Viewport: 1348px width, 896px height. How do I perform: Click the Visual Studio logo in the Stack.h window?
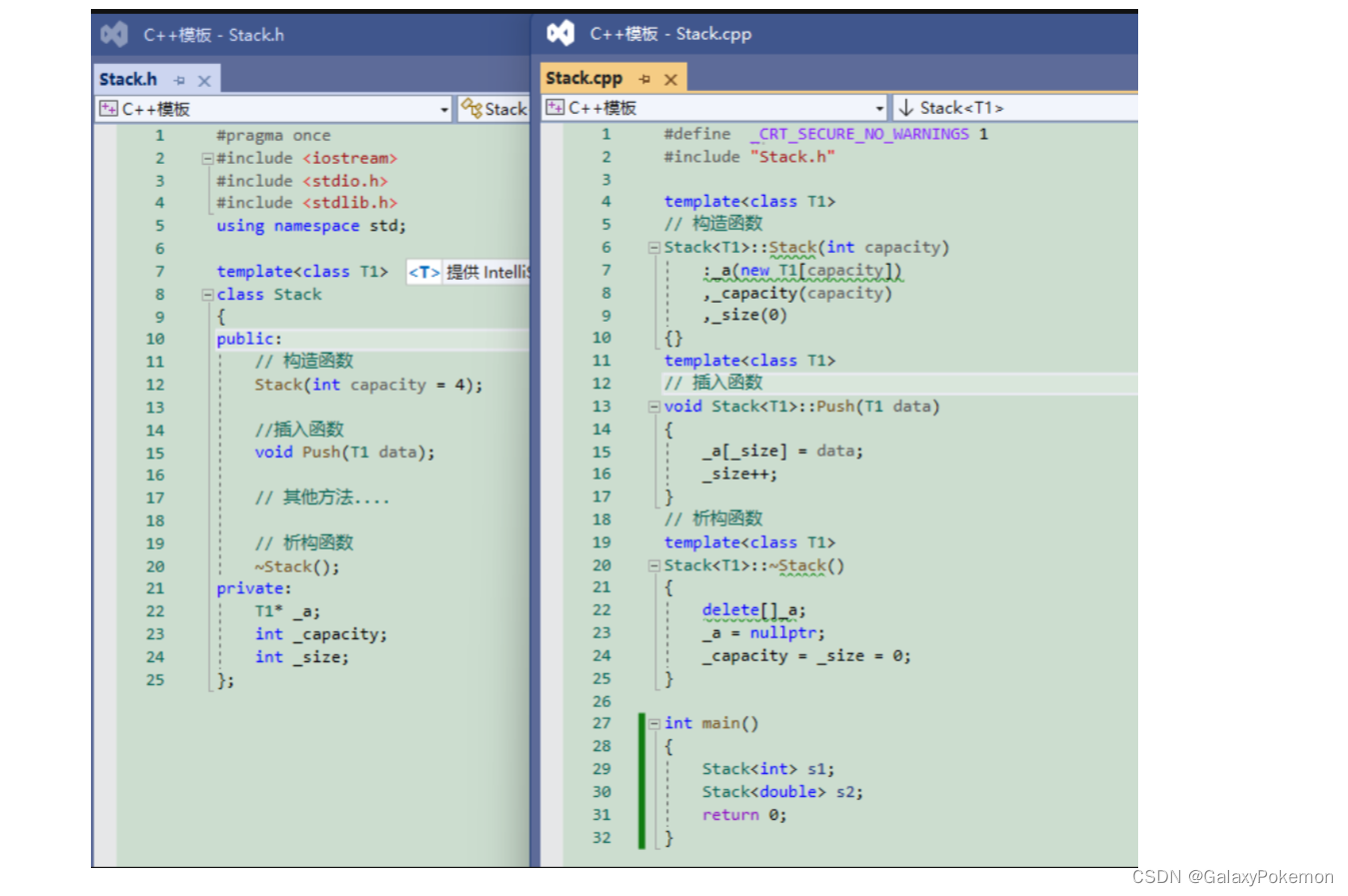coord(114,35)
